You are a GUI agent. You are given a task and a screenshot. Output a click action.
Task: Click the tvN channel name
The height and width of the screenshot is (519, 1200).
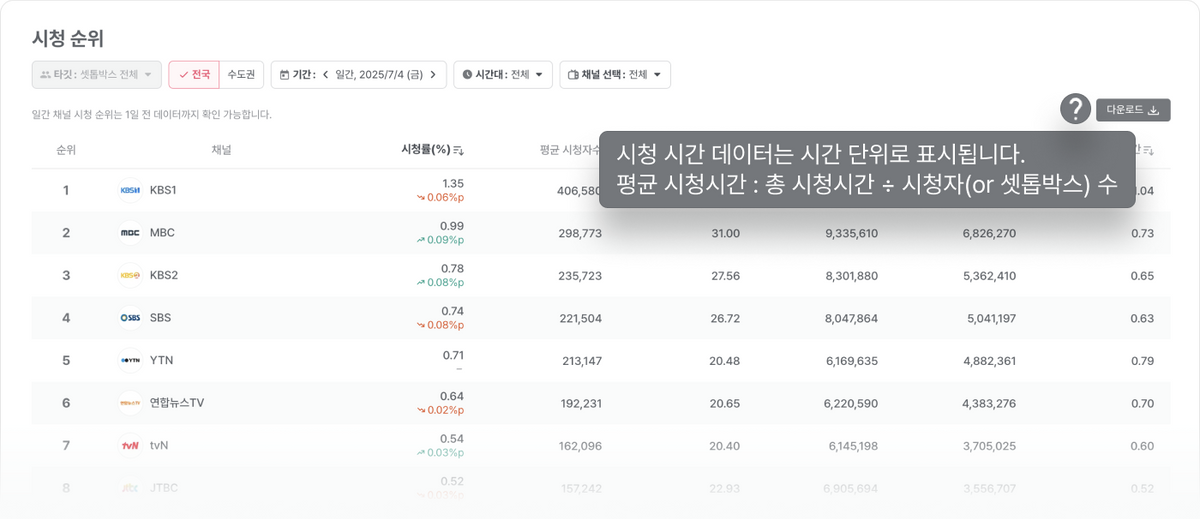[159, 445]
